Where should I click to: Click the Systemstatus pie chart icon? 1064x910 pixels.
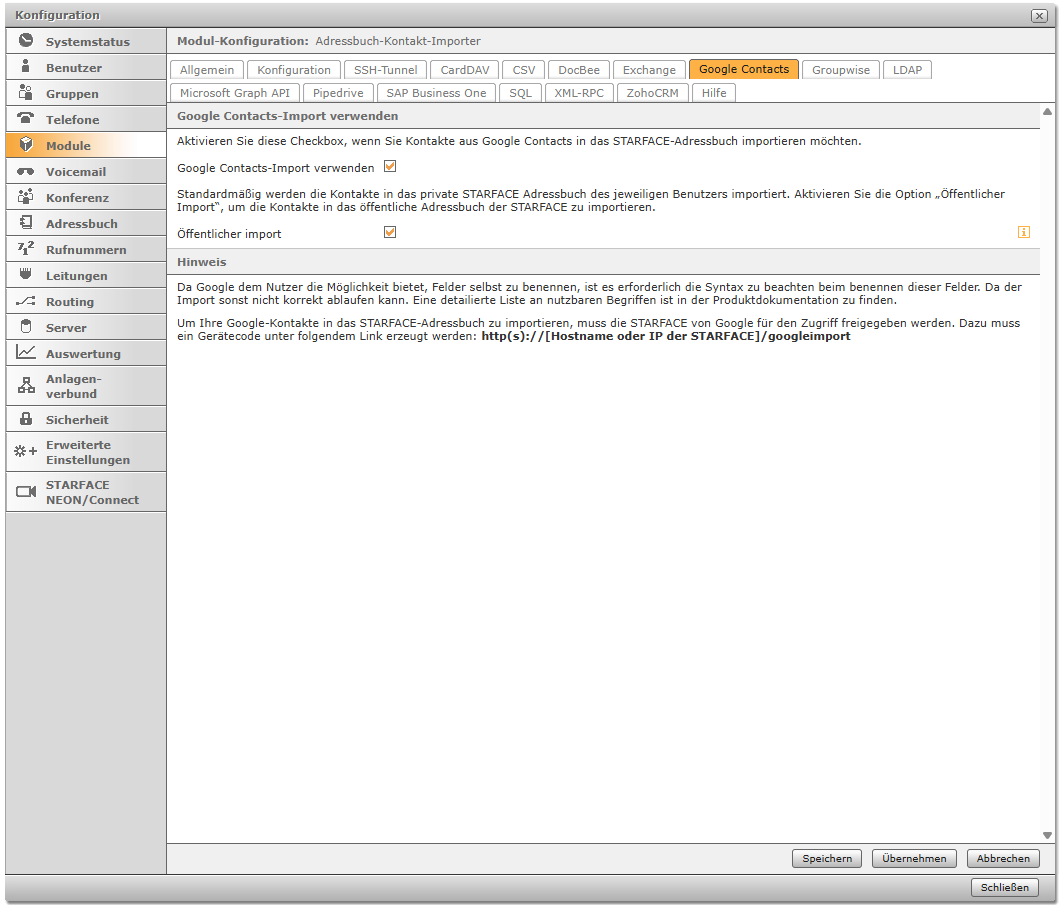click(26, 41)
